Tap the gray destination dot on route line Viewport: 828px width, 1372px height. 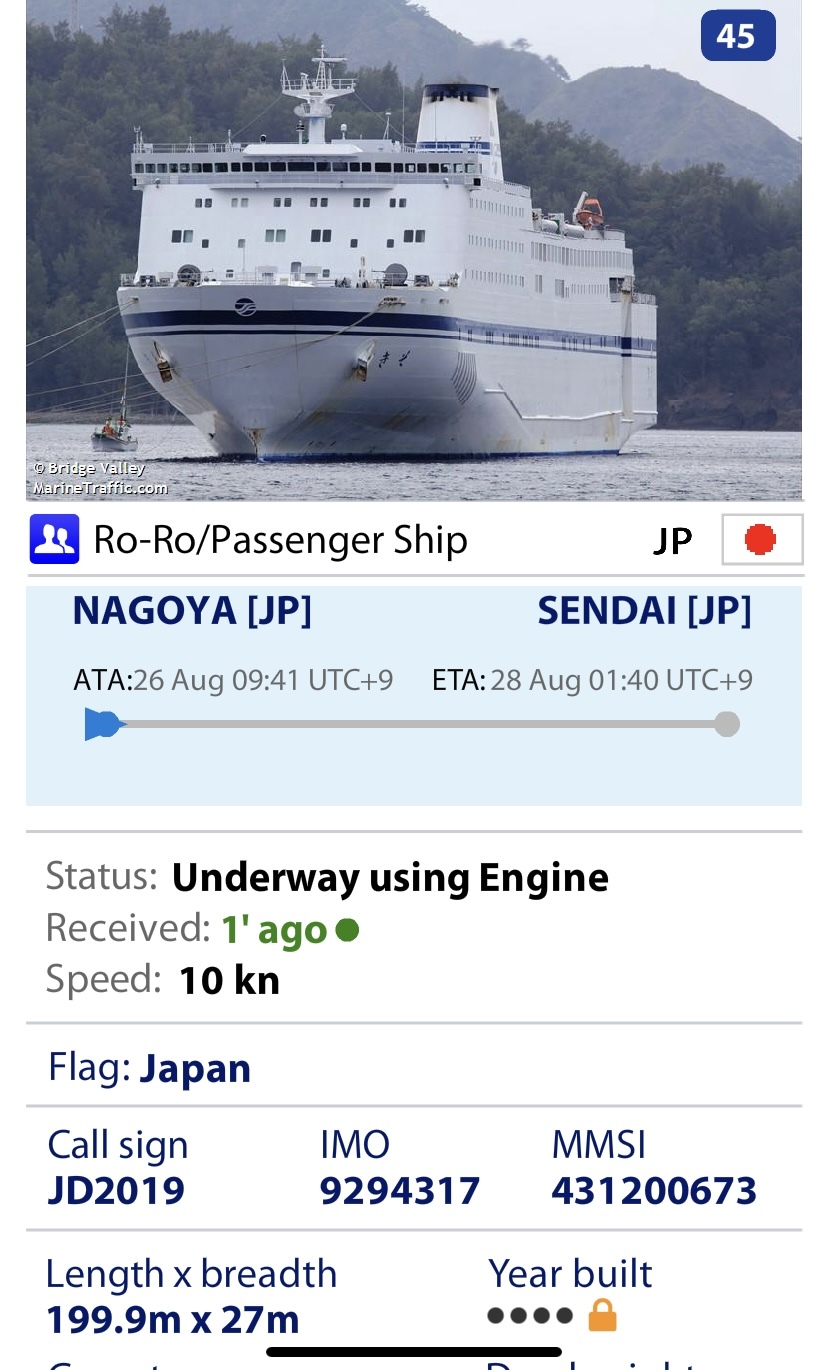[727, 724]
